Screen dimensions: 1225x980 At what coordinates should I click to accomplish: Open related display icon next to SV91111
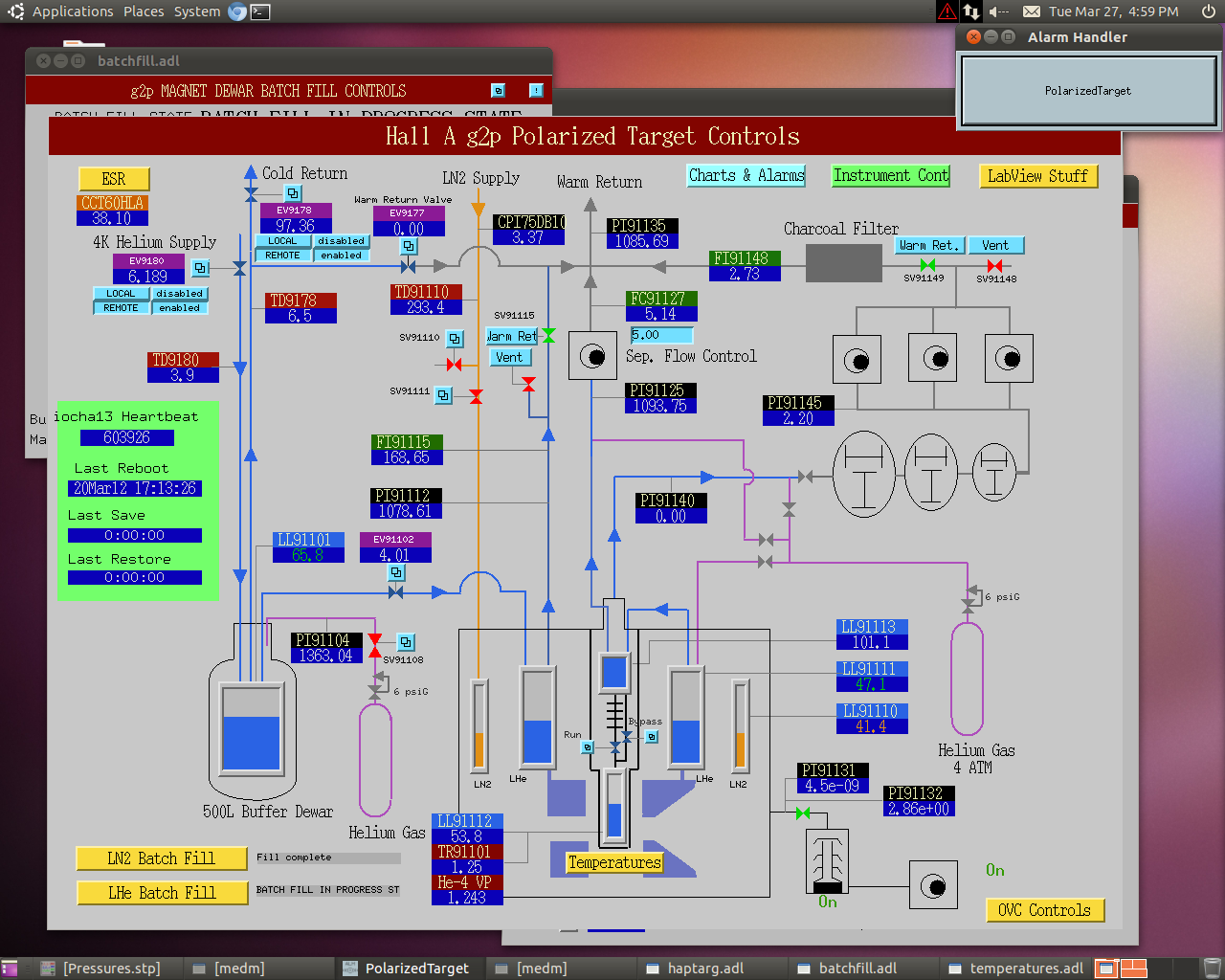pos(443,394)
